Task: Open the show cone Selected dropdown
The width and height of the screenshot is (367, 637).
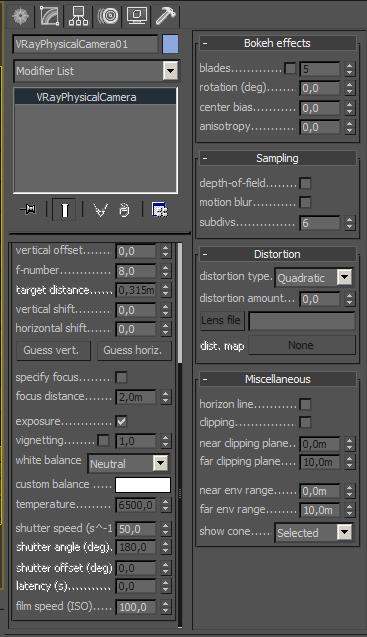Action: click(344, 532)
